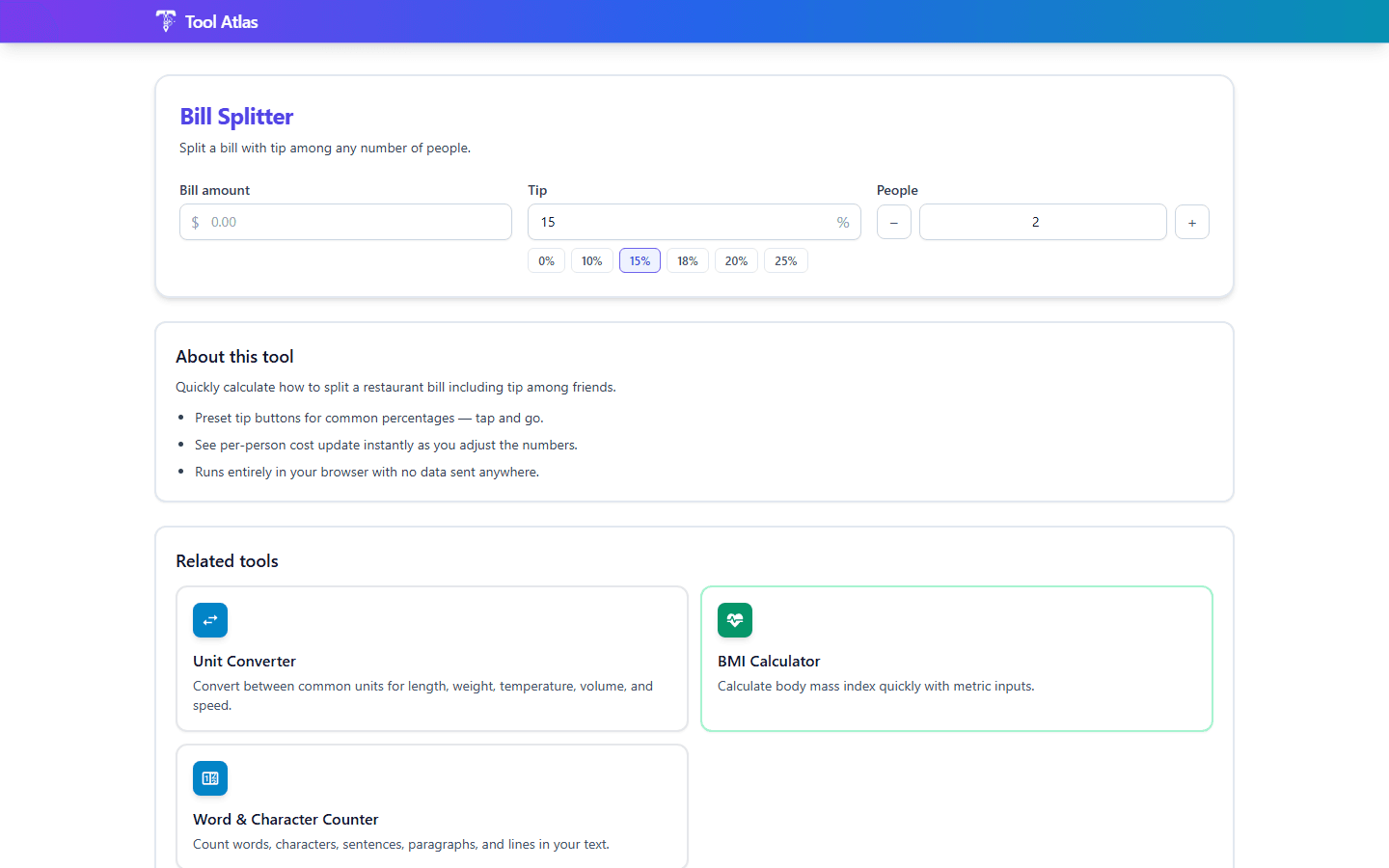Image resolution: width=1389 pixels, height=868 pixels.
Task: Click the dollar sign in the bill field
Action: click(x=196, y=222)
